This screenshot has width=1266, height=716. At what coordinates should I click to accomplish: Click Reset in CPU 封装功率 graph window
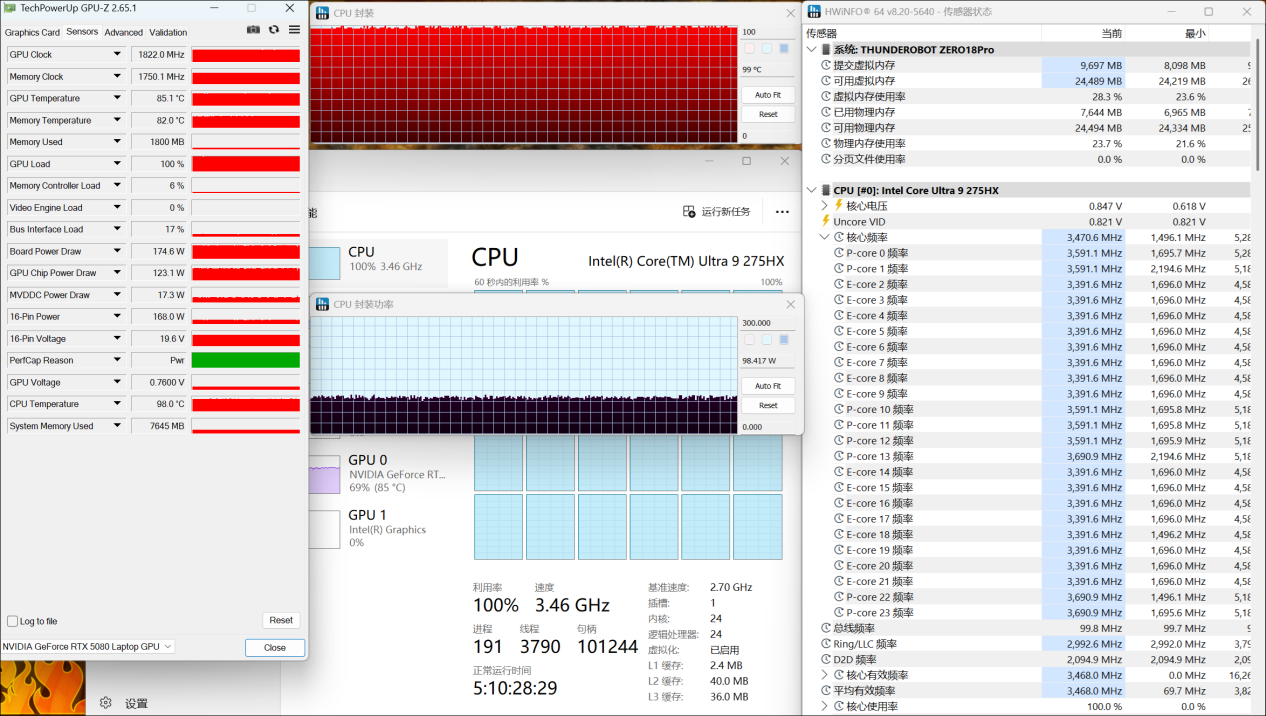(x=768, y=405)
